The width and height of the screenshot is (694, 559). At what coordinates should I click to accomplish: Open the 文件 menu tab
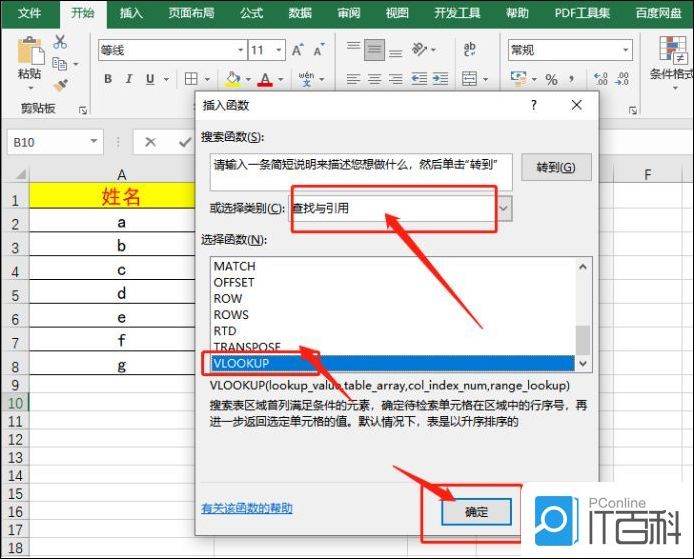point(30,13)
